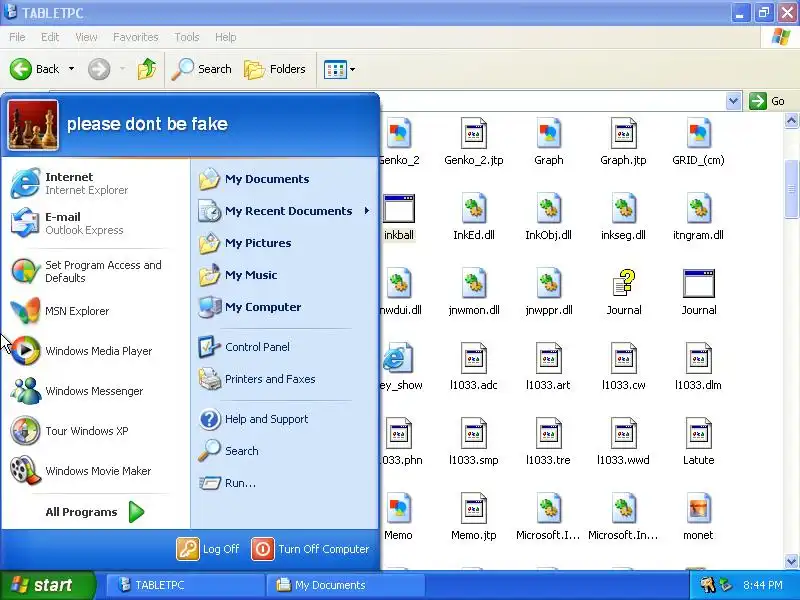Open My Computer

[250, 307]
